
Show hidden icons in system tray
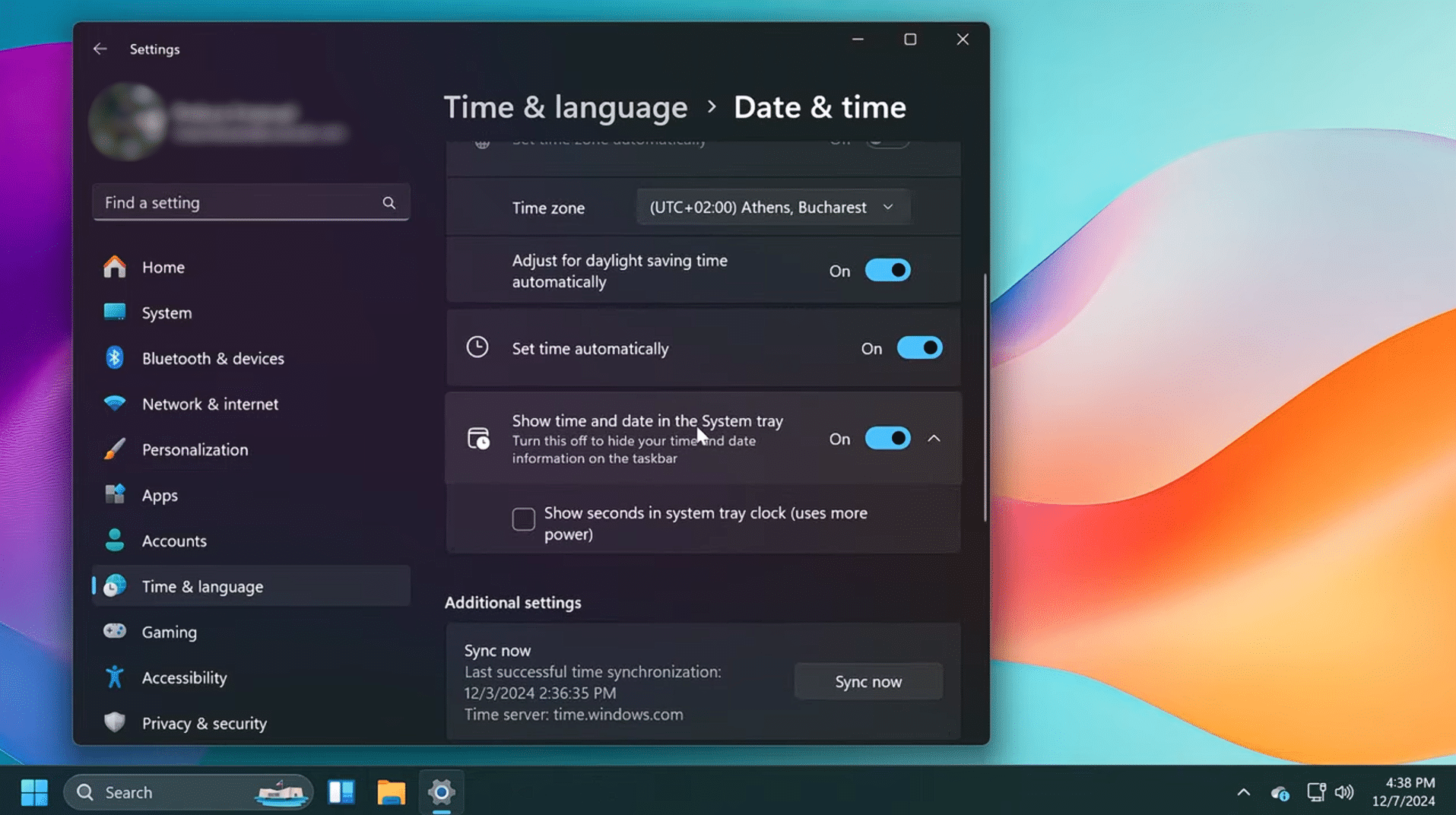click(x=1243, y=792)
